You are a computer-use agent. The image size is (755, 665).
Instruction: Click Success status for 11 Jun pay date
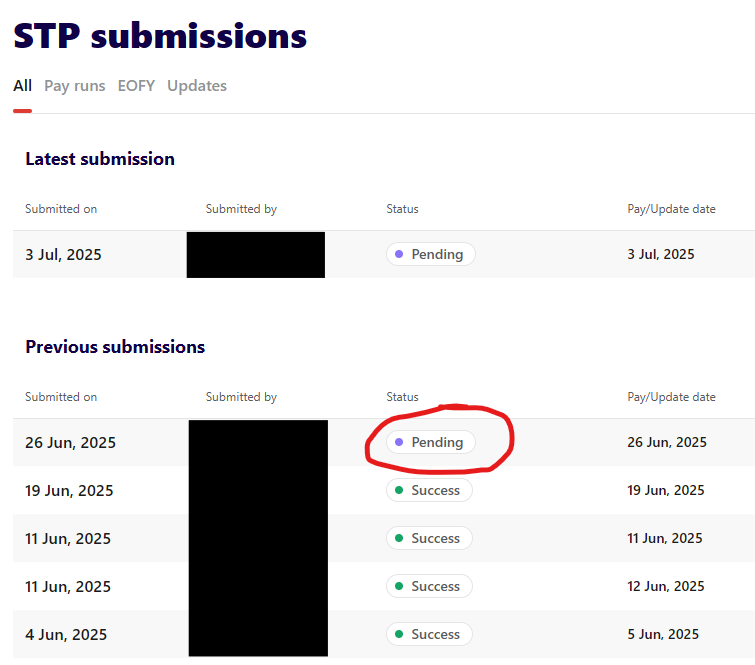coord(429,538)
